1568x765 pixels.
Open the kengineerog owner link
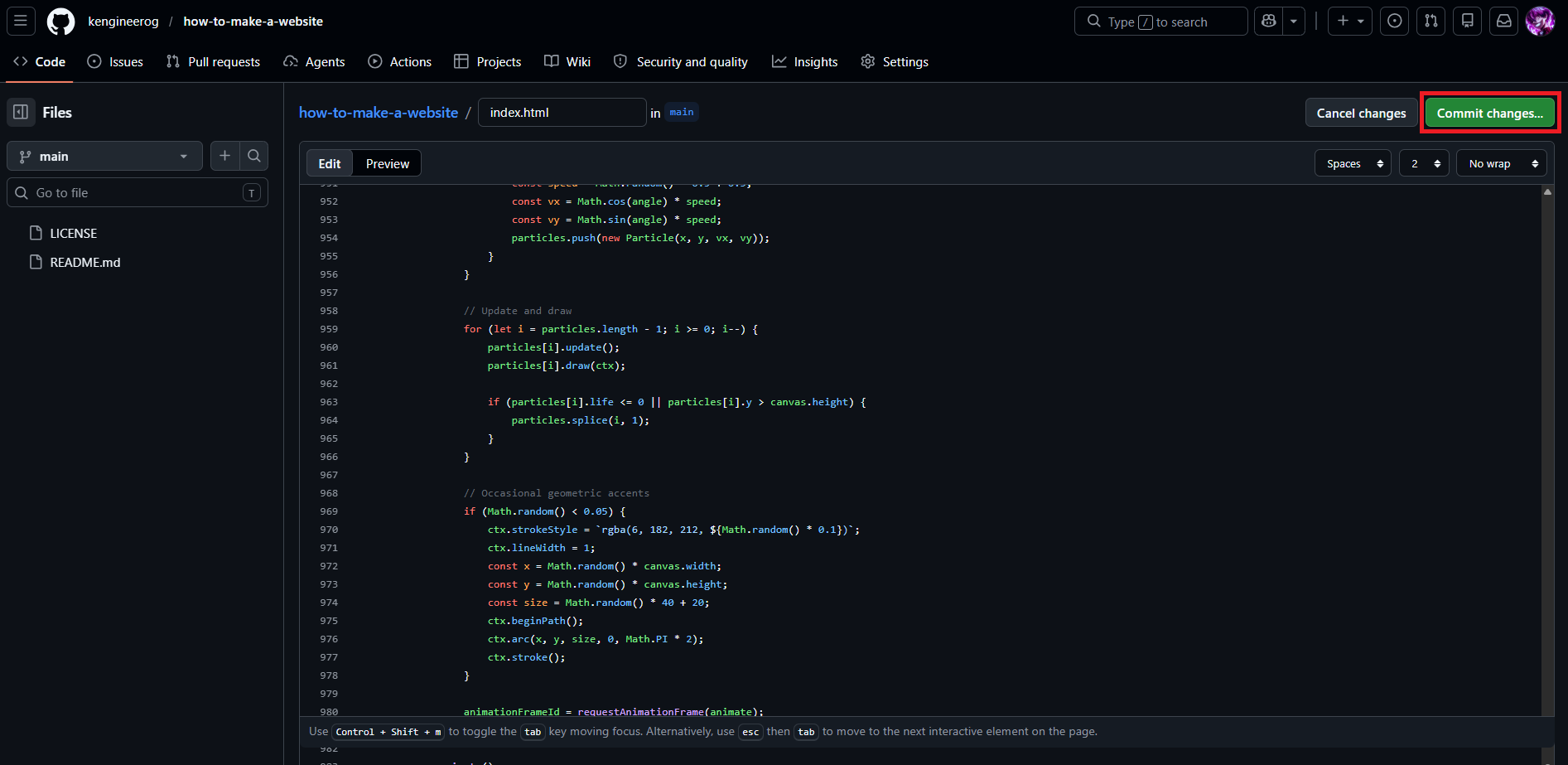123,22
